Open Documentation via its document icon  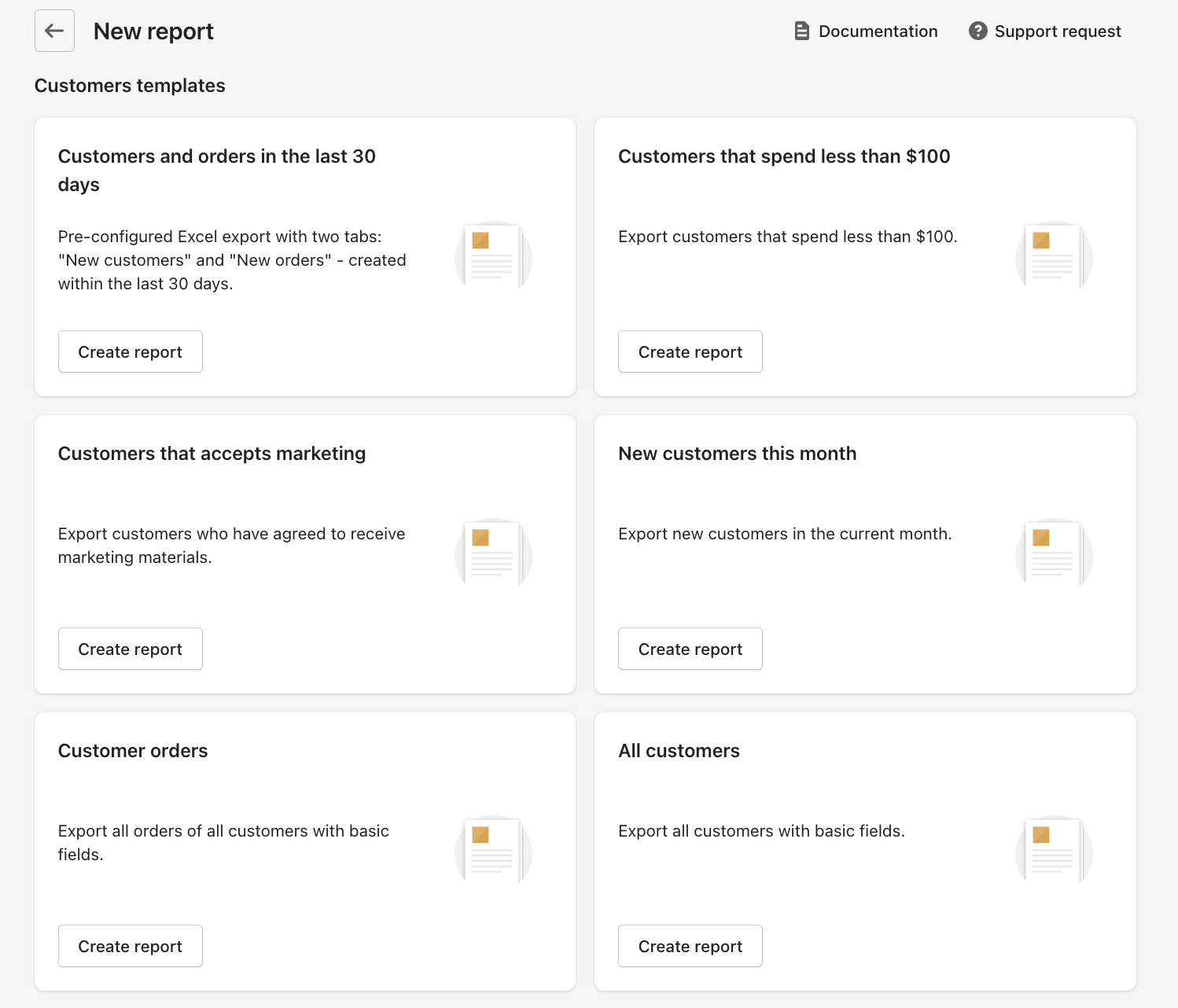tap(801, 30)
